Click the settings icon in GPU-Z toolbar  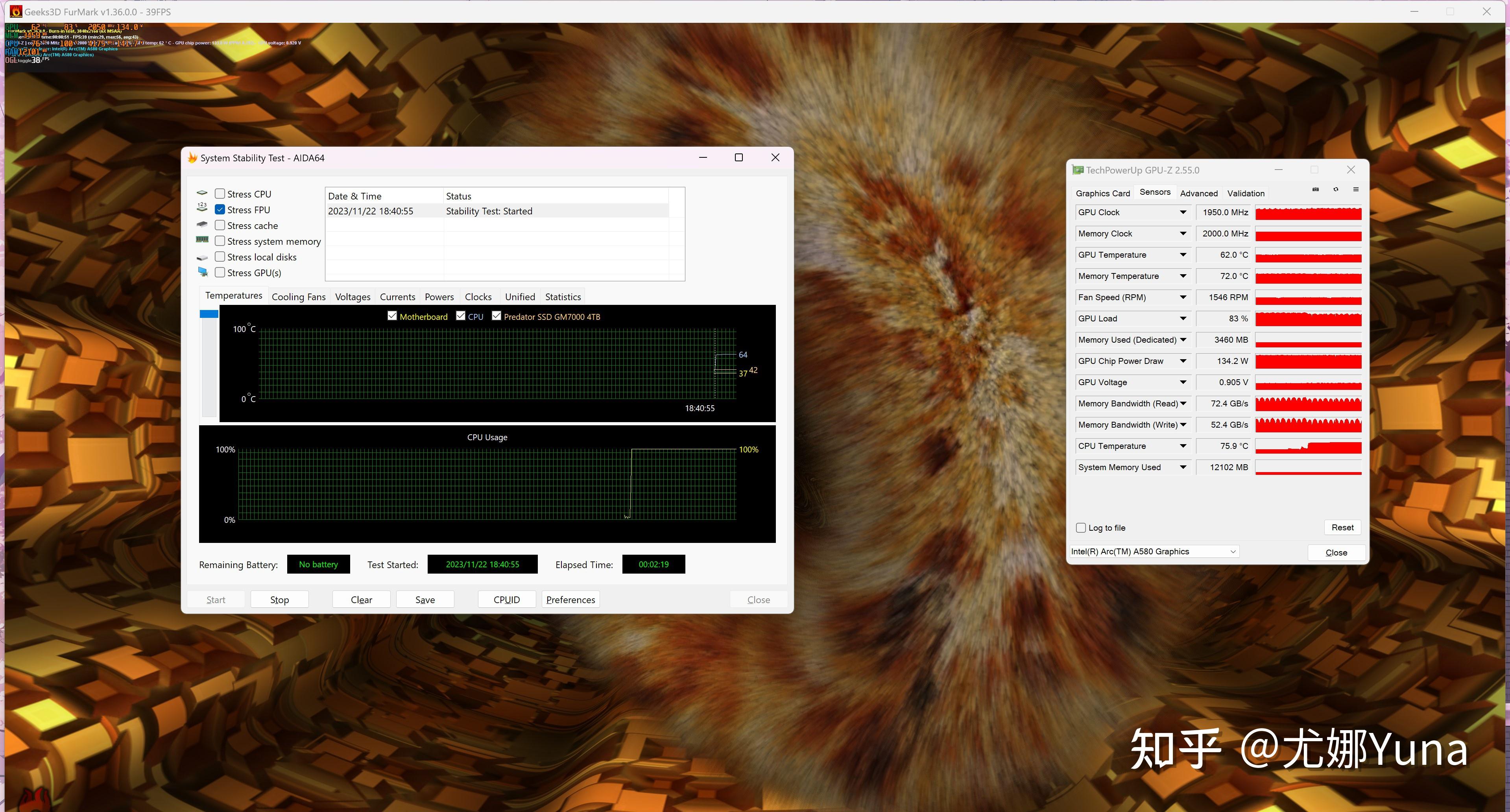point(1357,190)
